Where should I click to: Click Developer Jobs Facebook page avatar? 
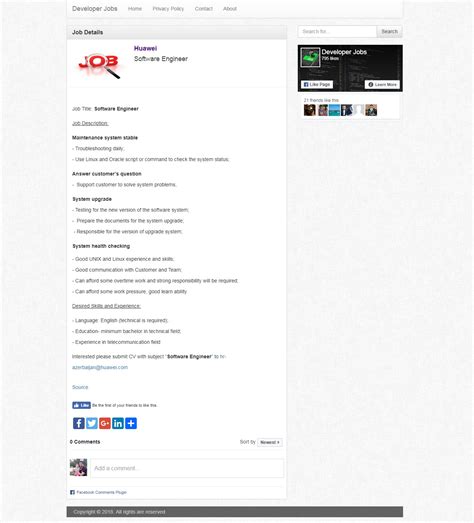(x=310, y=57)
